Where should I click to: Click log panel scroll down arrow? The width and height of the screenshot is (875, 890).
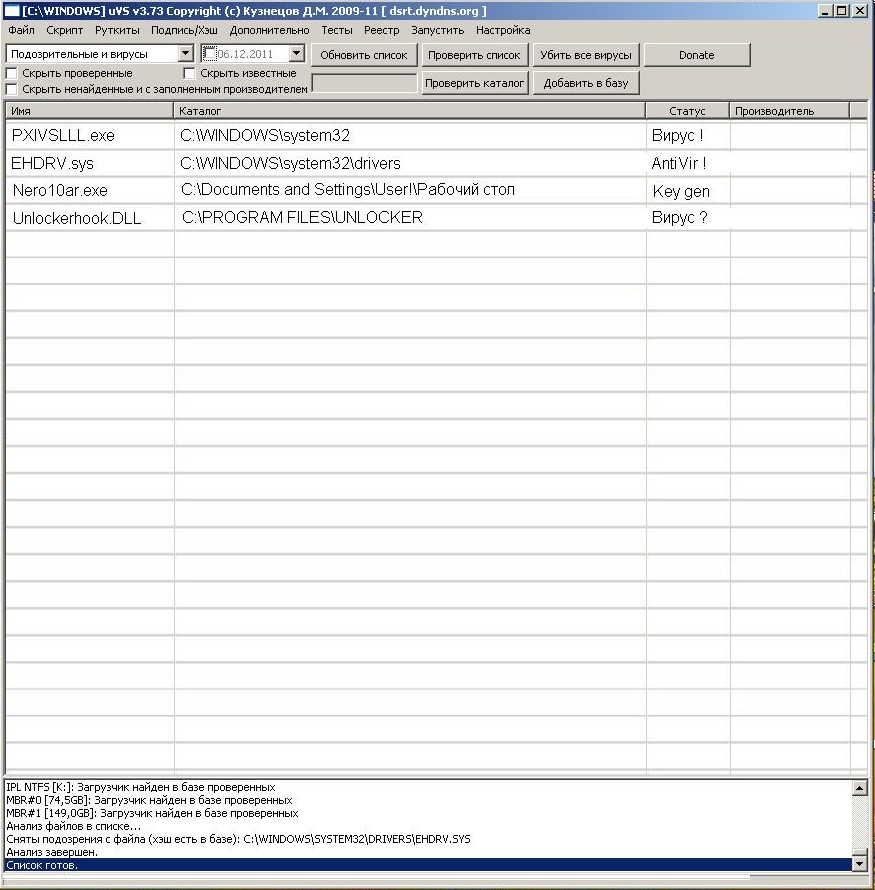(x=860, y=864)
